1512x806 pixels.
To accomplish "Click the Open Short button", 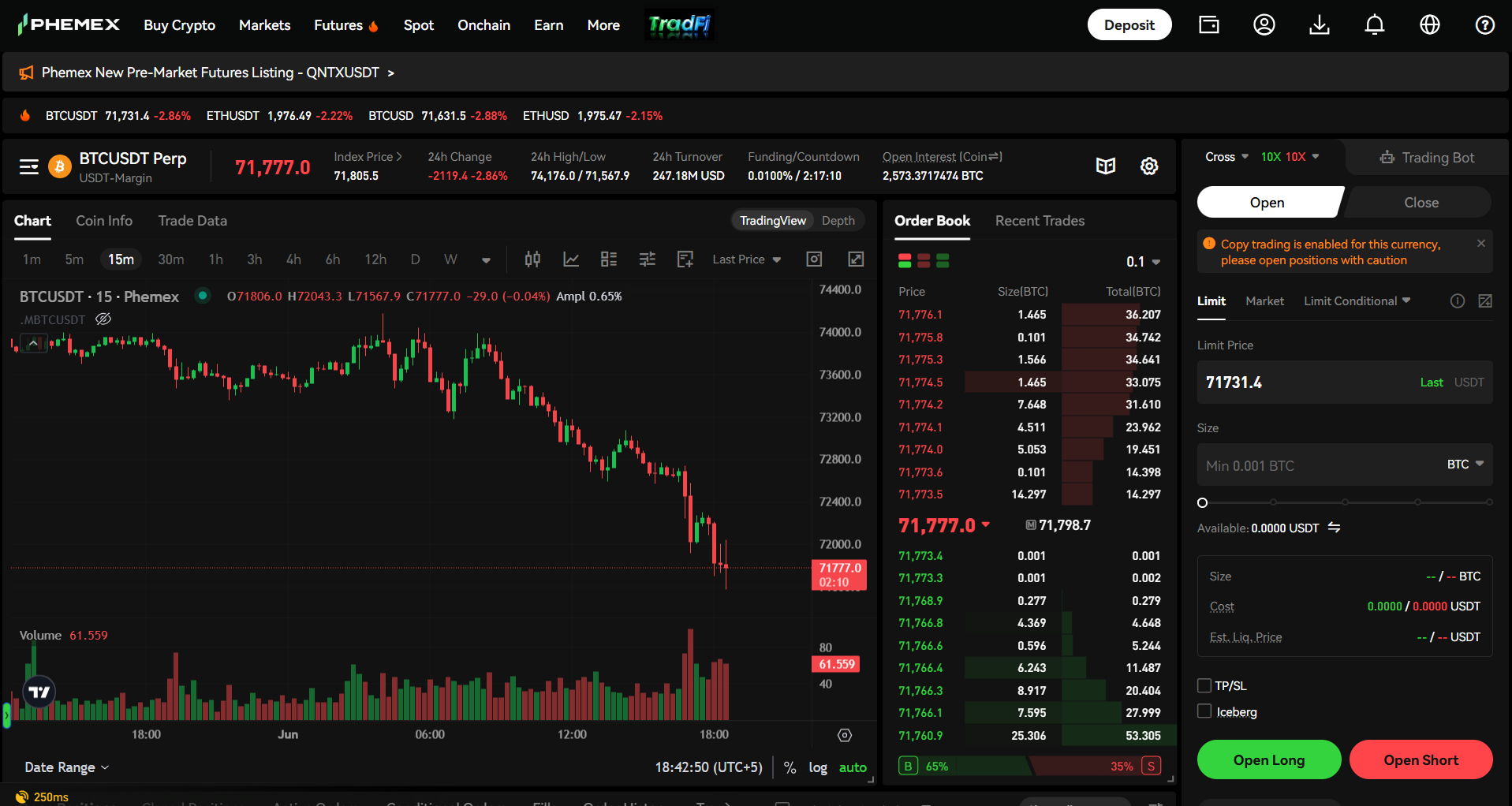I will 1421,760.
